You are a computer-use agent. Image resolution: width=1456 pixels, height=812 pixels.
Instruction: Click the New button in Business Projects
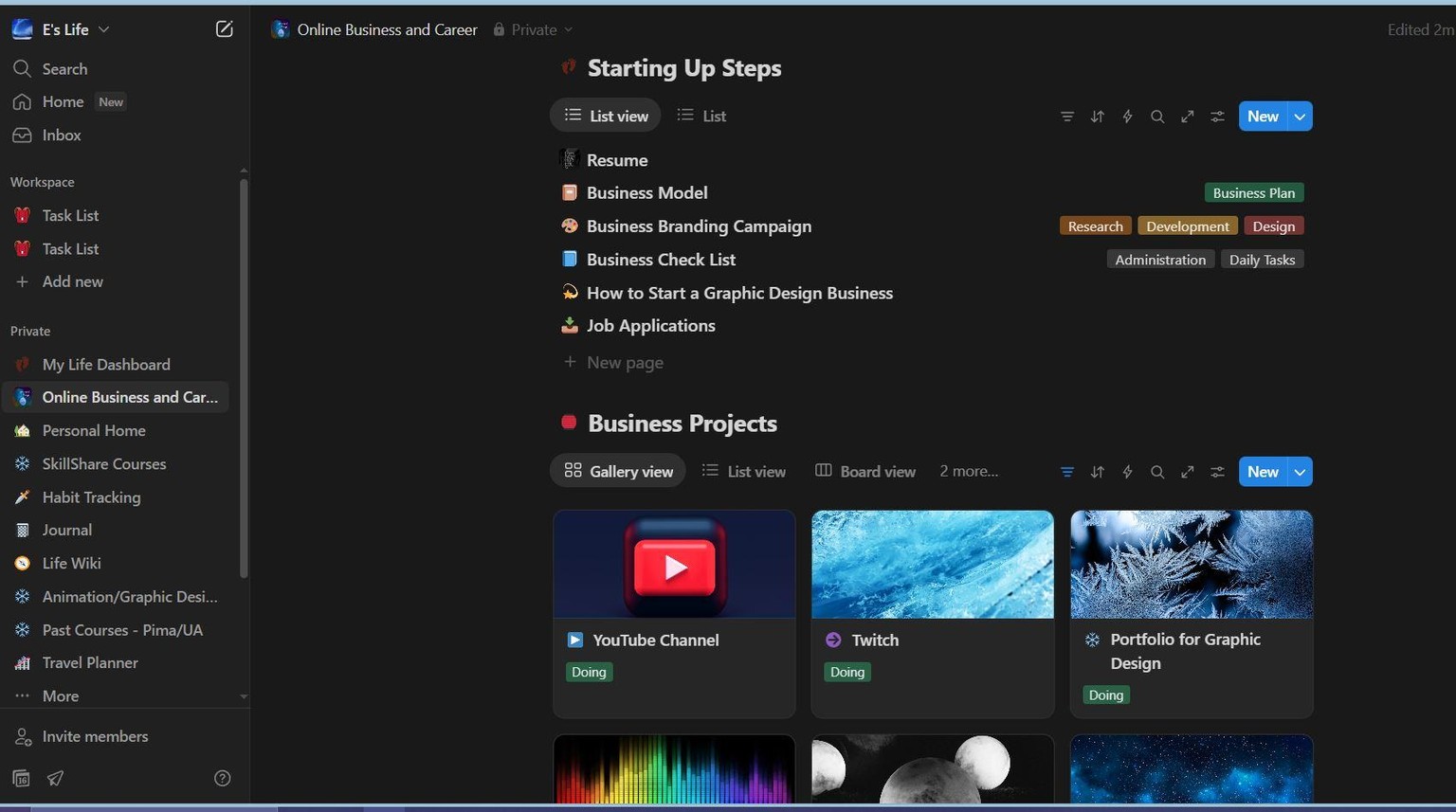(1263, 472)
